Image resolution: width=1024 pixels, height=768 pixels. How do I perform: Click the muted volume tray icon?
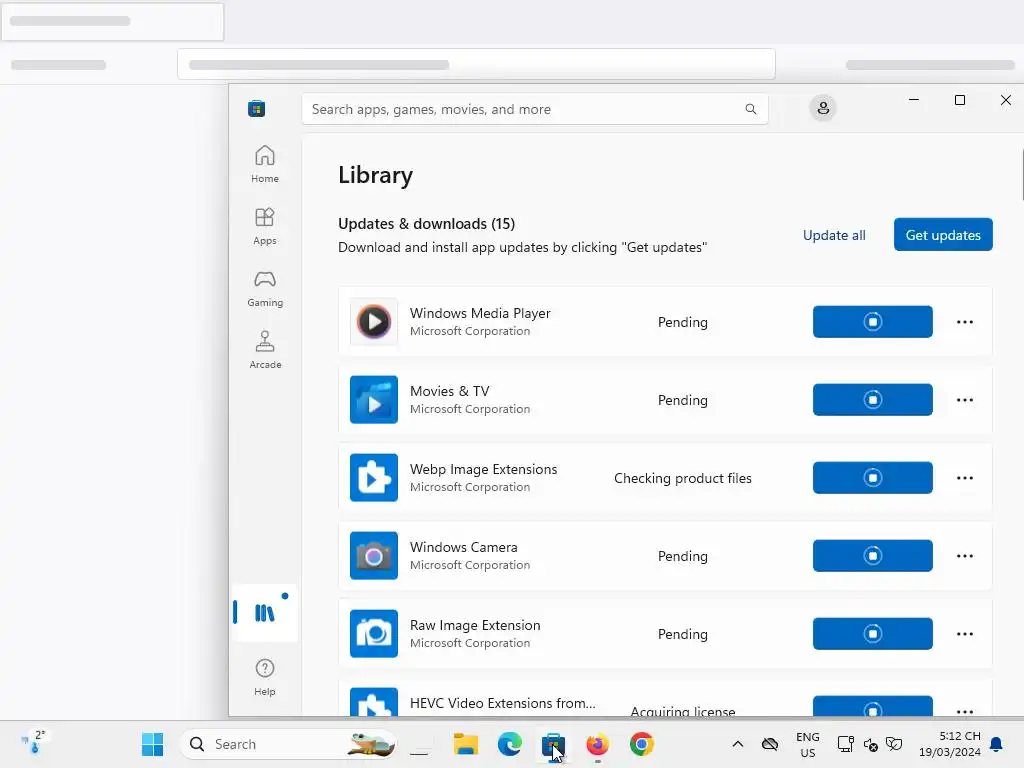(x=870, y=744)
